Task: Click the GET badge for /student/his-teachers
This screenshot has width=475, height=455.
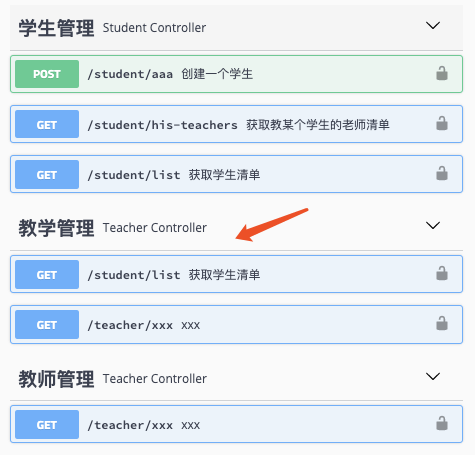Action: 47,124
